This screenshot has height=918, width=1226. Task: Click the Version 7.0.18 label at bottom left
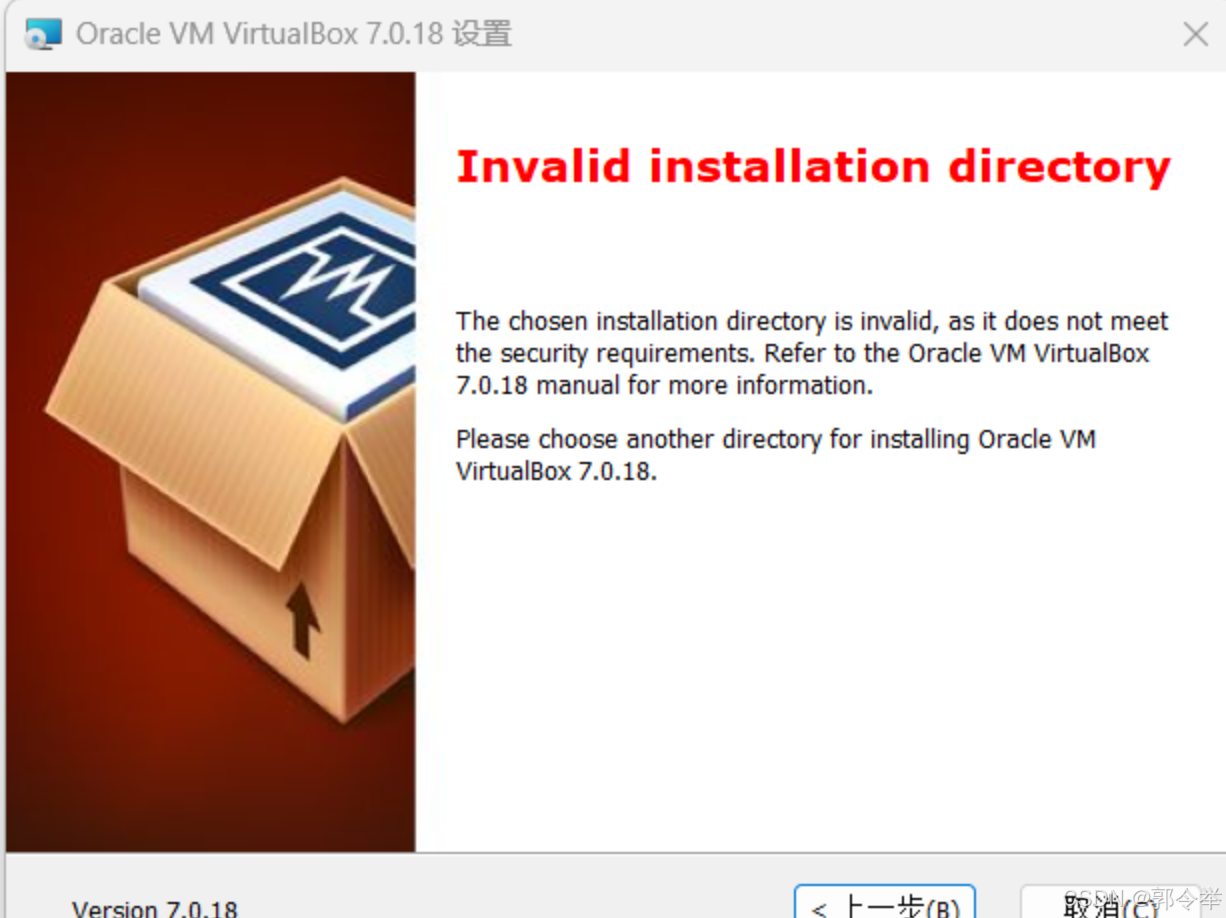point(155,908)
